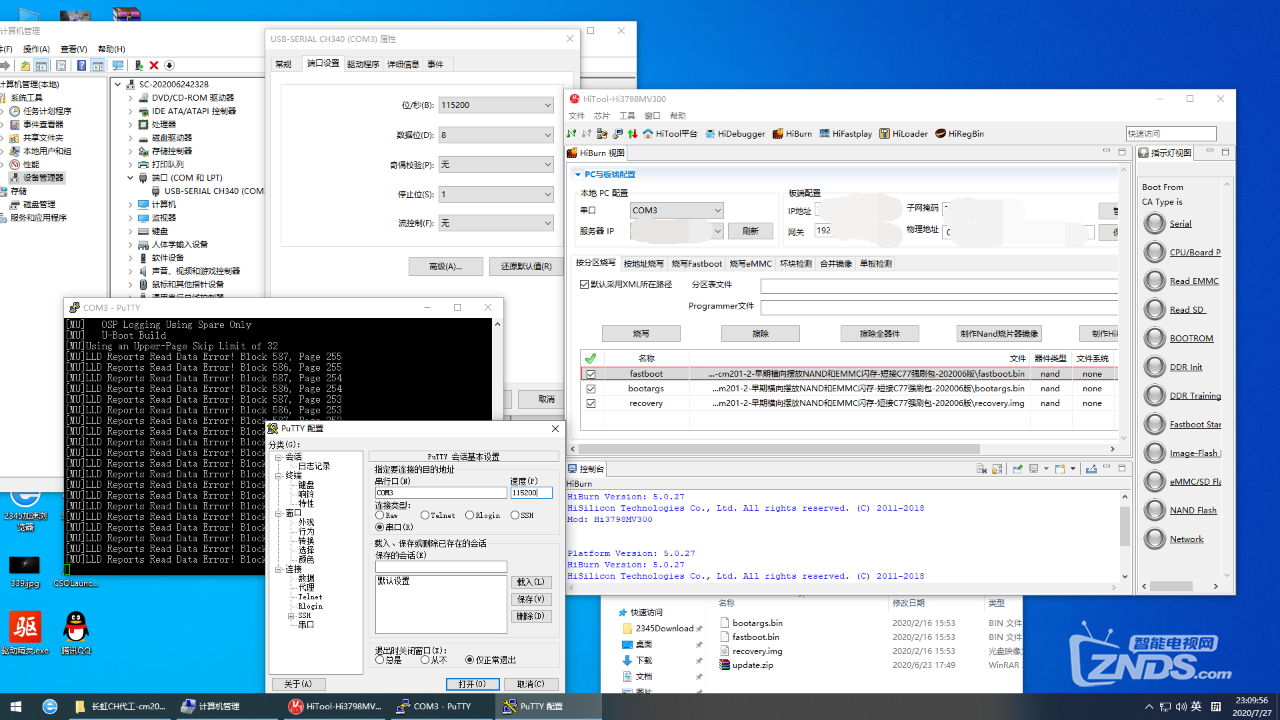Click 擦除全器件 button in HiBurn
Screen dimensions: 1280x720
[879, 334]
